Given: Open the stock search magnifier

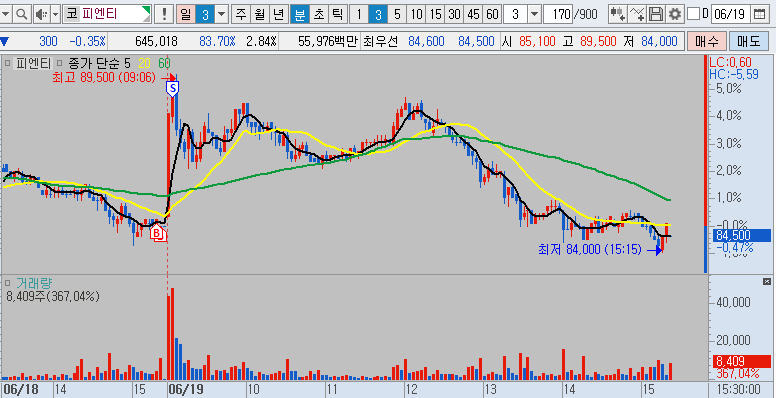Looking at the screenshot, I should [x=21, y=14].
